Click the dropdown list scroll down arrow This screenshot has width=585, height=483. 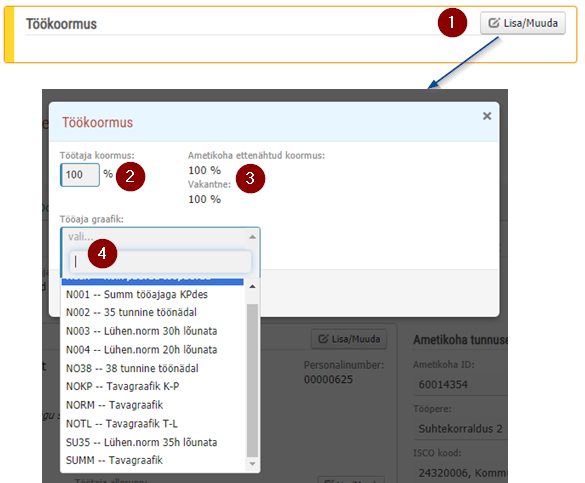coord(253,464)
